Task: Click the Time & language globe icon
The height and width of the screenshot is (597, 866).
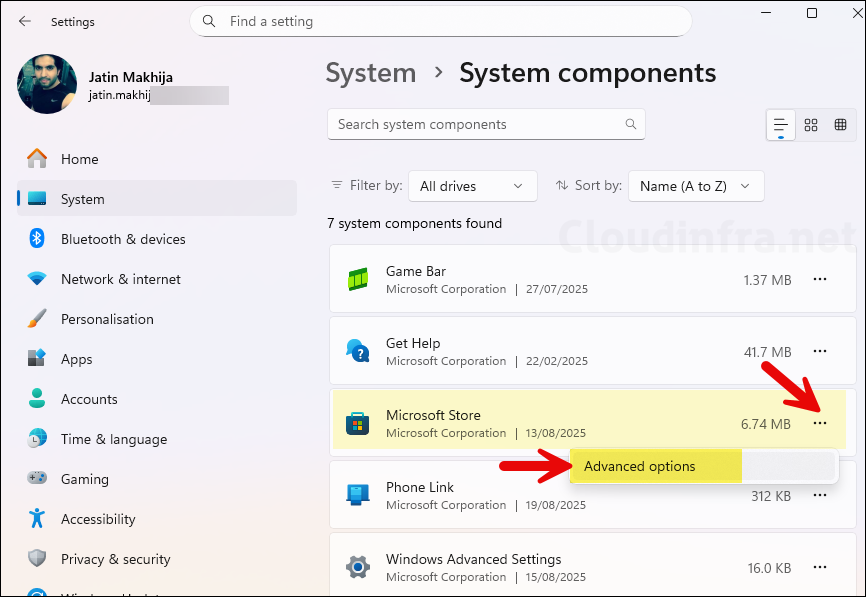Action: click(37, 438)
